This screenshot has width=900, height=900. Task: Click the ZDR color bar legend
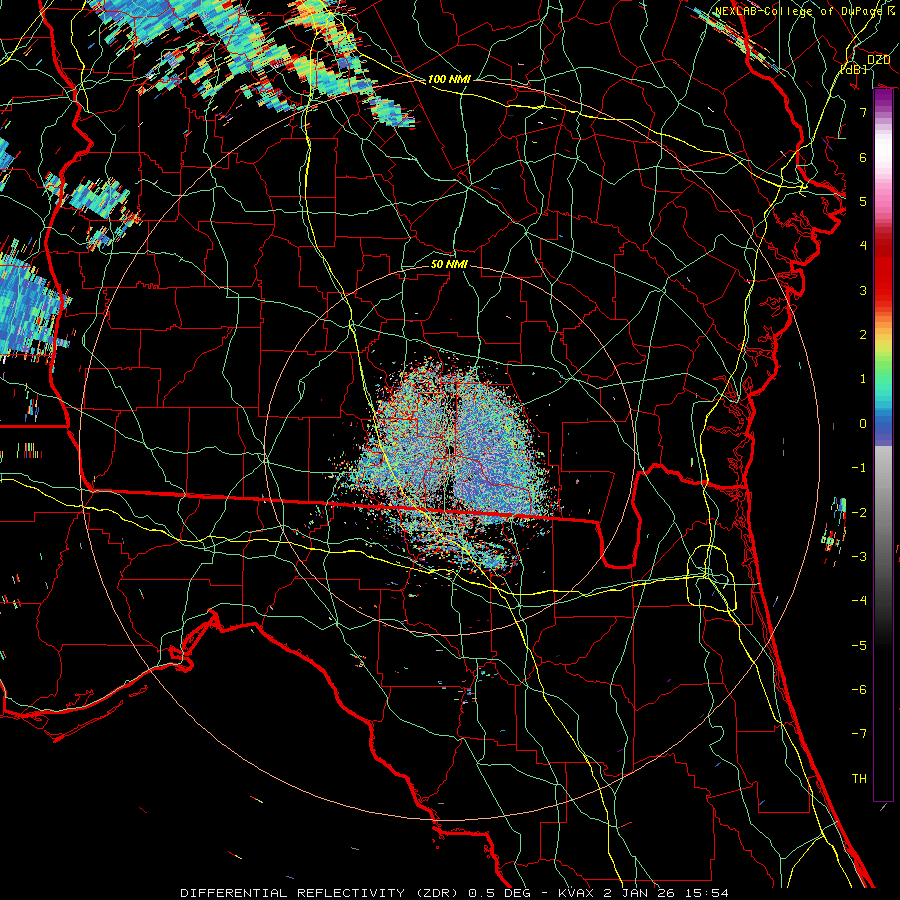coord(883,445)
